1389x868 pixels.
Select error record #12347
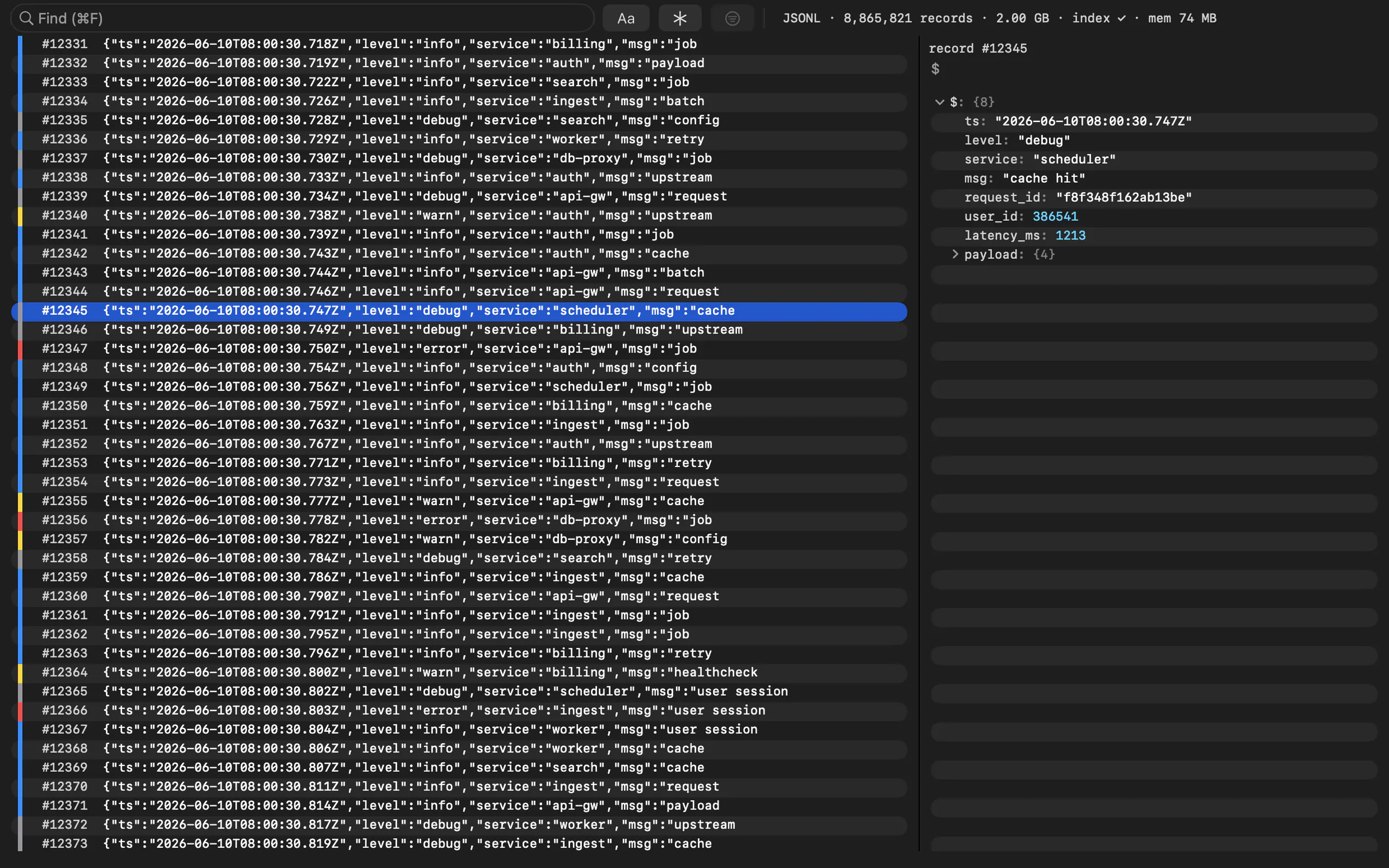459,349
